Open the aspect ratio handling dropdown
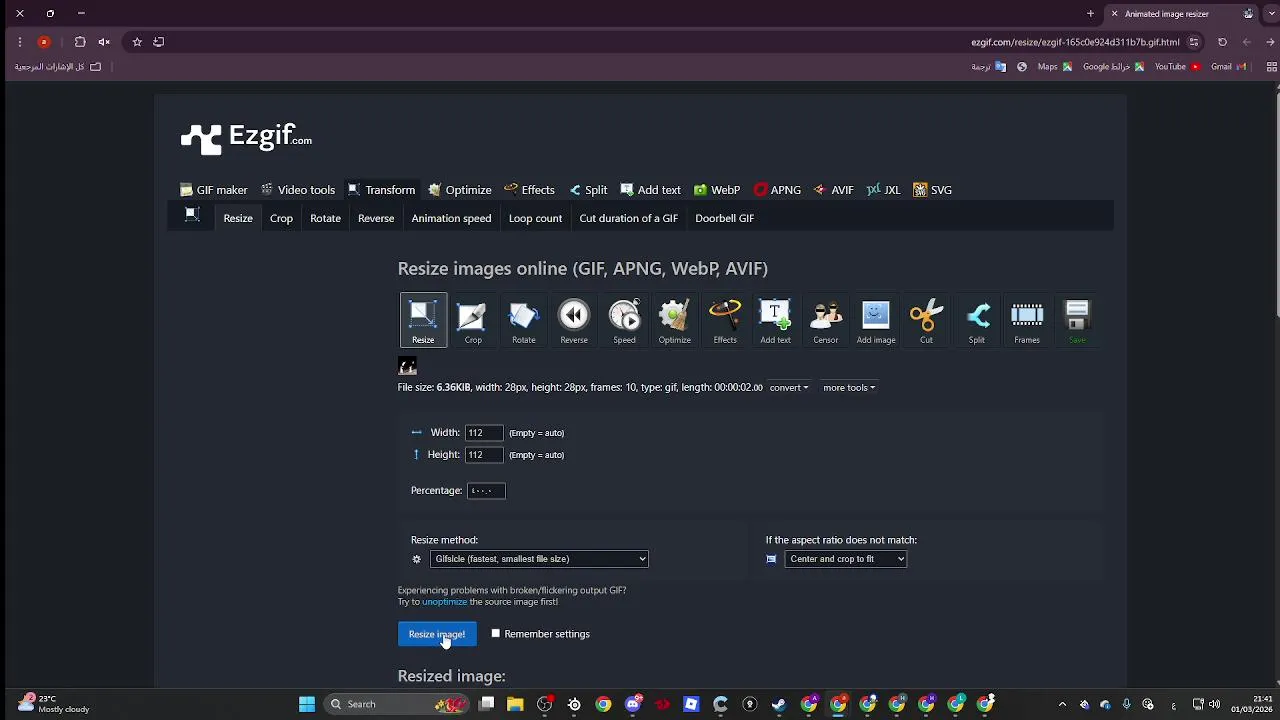This screenshot has width=1280, height=720. click(846, 559)
